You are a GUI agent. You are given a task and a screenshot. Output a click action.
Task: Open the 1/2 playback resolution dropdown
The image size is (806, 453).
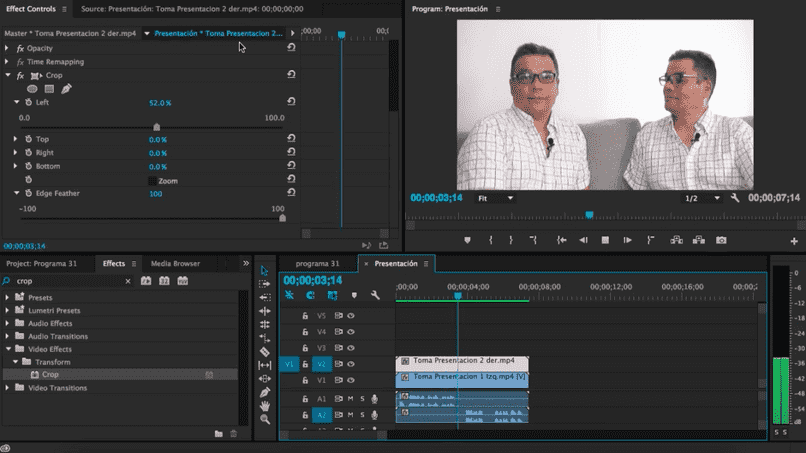[702, 198]
